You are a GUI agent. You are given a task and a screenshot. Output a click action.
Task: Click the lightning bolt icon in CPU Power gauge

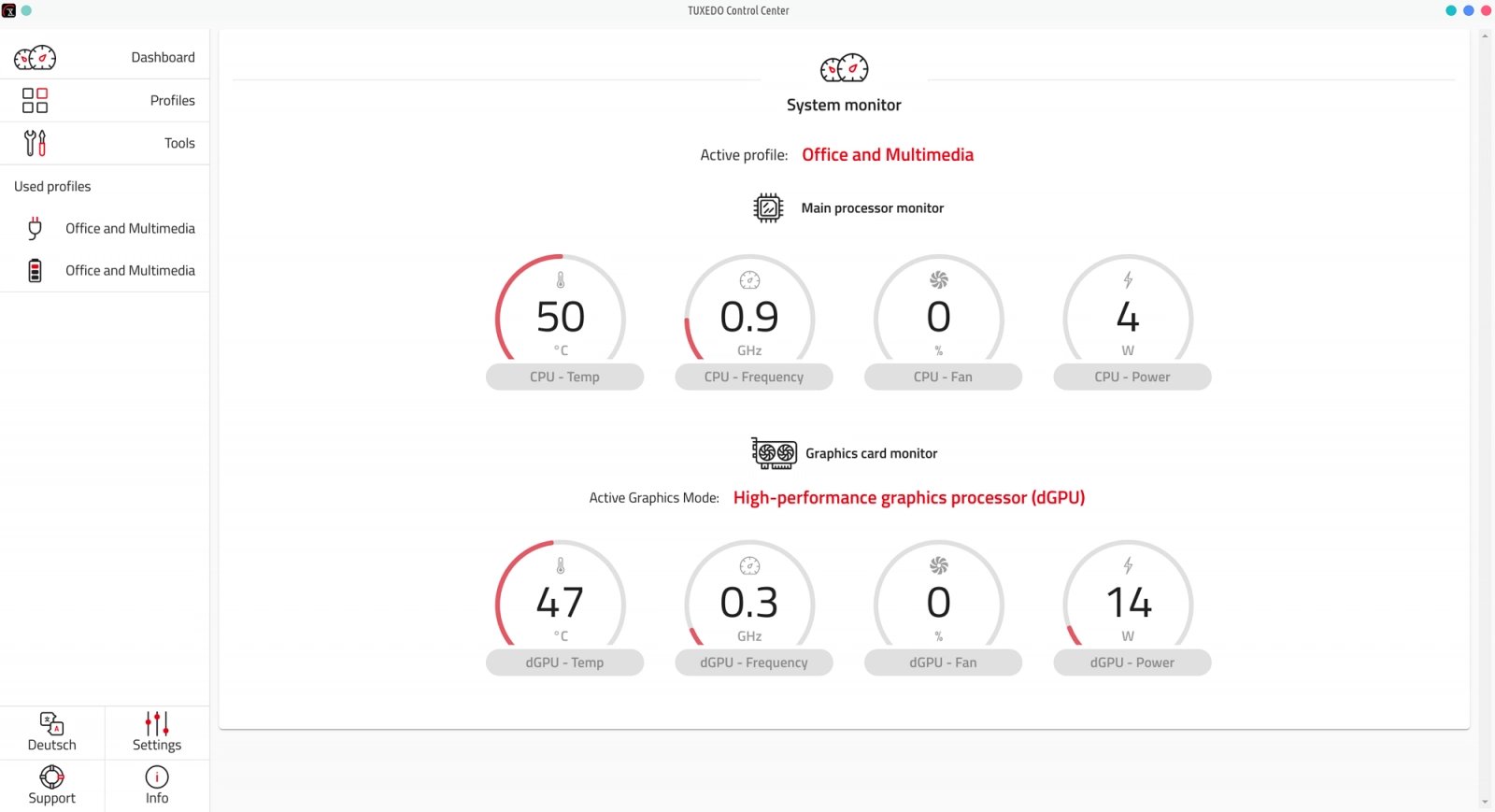click(1128, 279)
